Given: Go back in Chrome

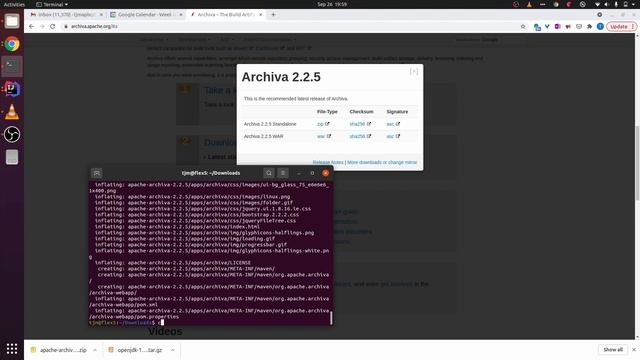Looking at the screenshot, I should 31,26.
